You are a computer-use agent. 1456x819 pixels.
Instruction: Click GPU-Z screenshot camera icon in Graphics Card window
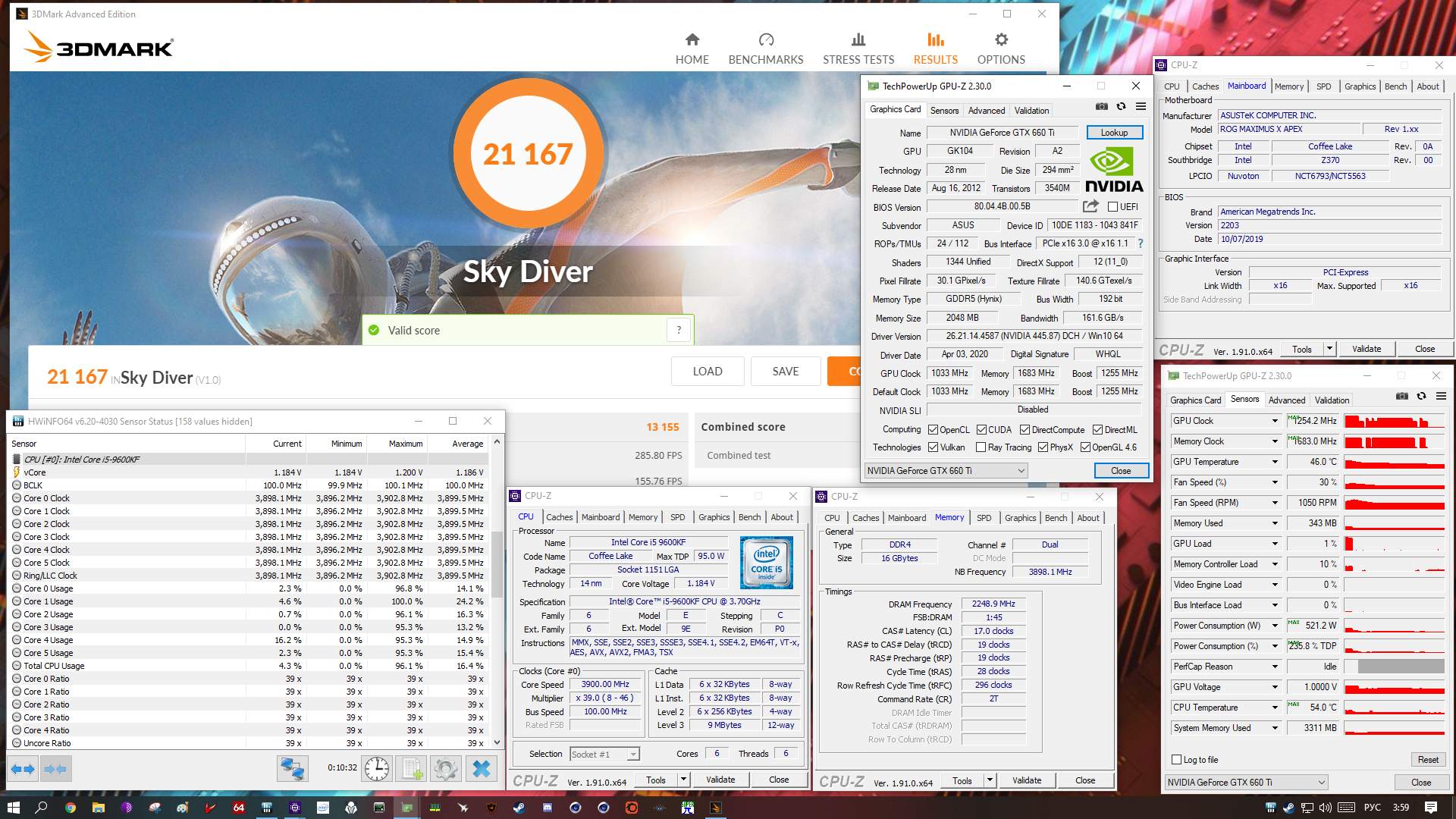(1102, 107)
